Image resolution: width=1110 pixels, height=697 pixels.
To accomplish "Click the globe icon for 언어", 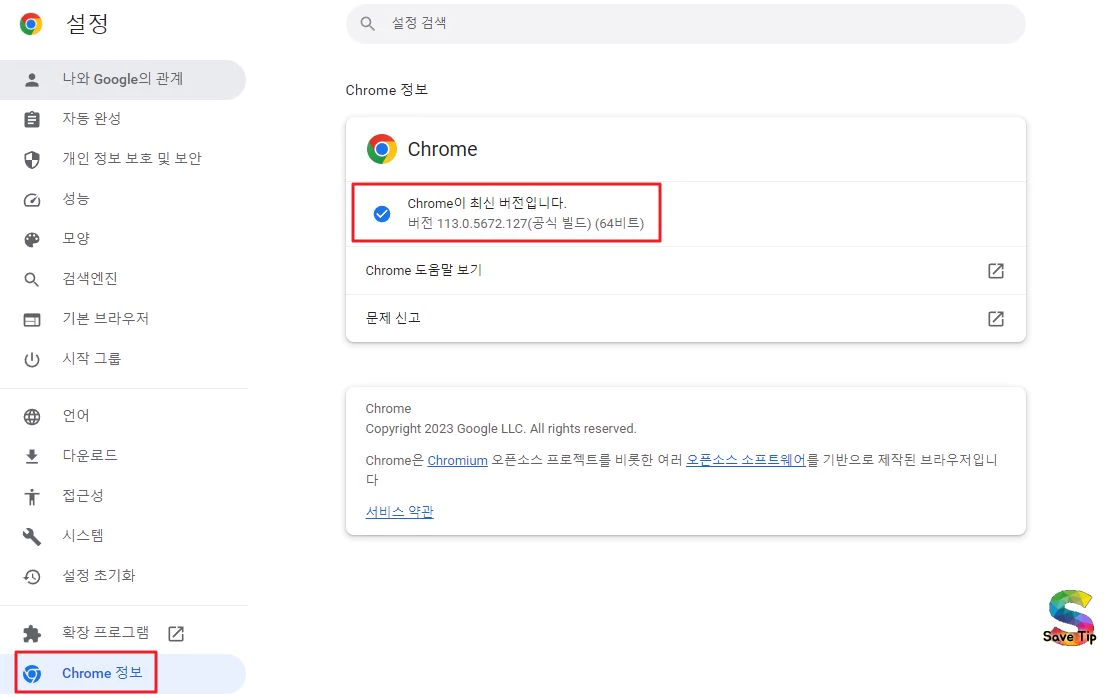I will coord(32,417).
